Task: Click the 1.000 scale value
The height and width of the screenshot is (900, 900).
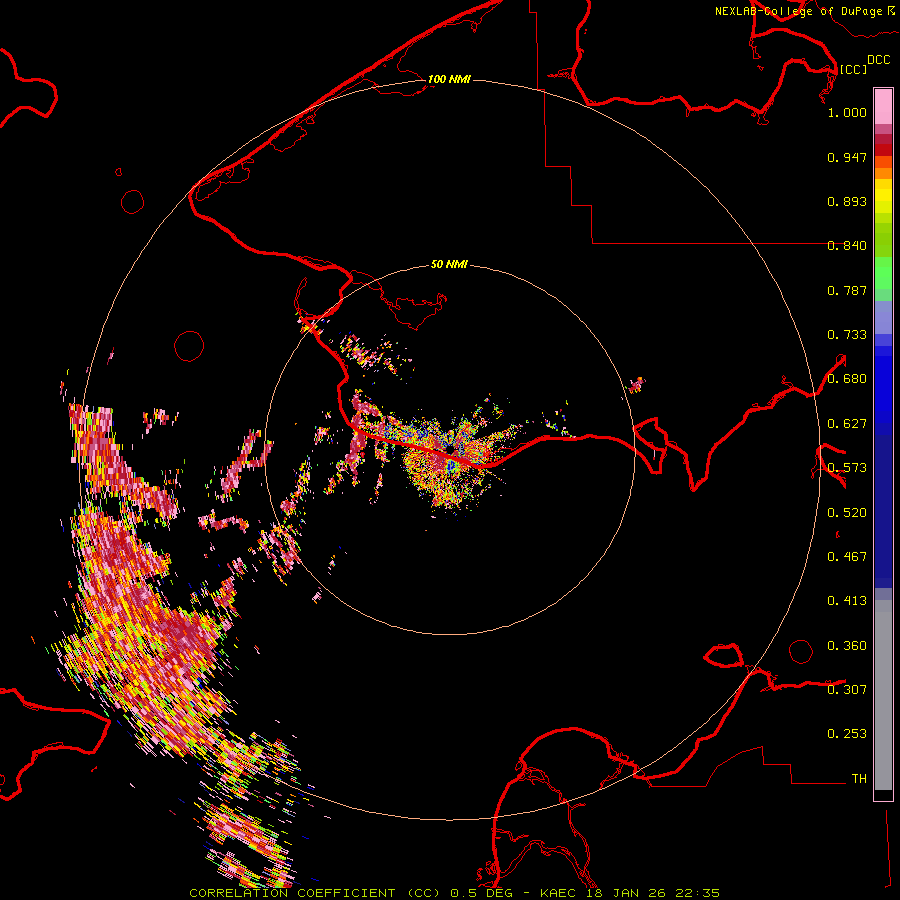Action: click(847, 112)
